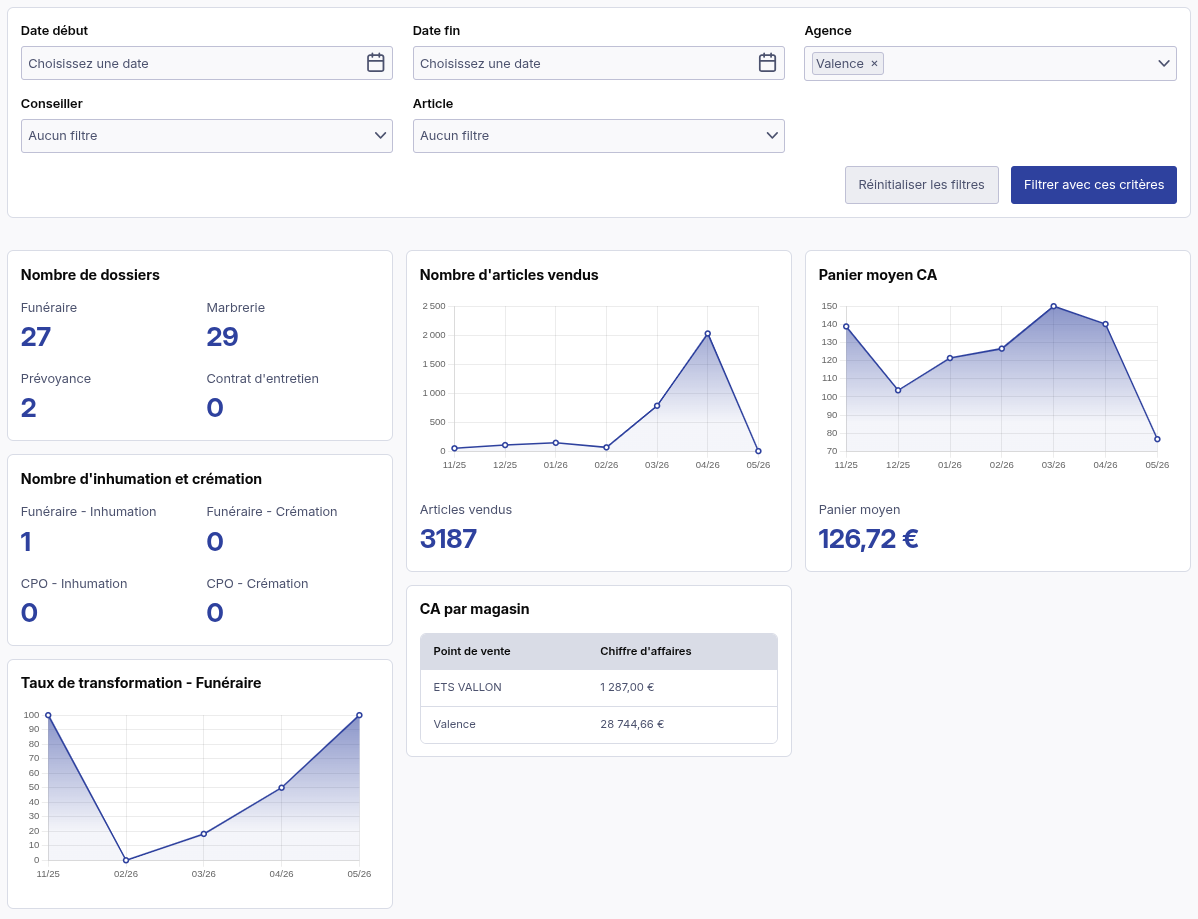Screen dimensions: 1198x919
Task: Open the Date fin calendar icon
Action: point(767,63)
